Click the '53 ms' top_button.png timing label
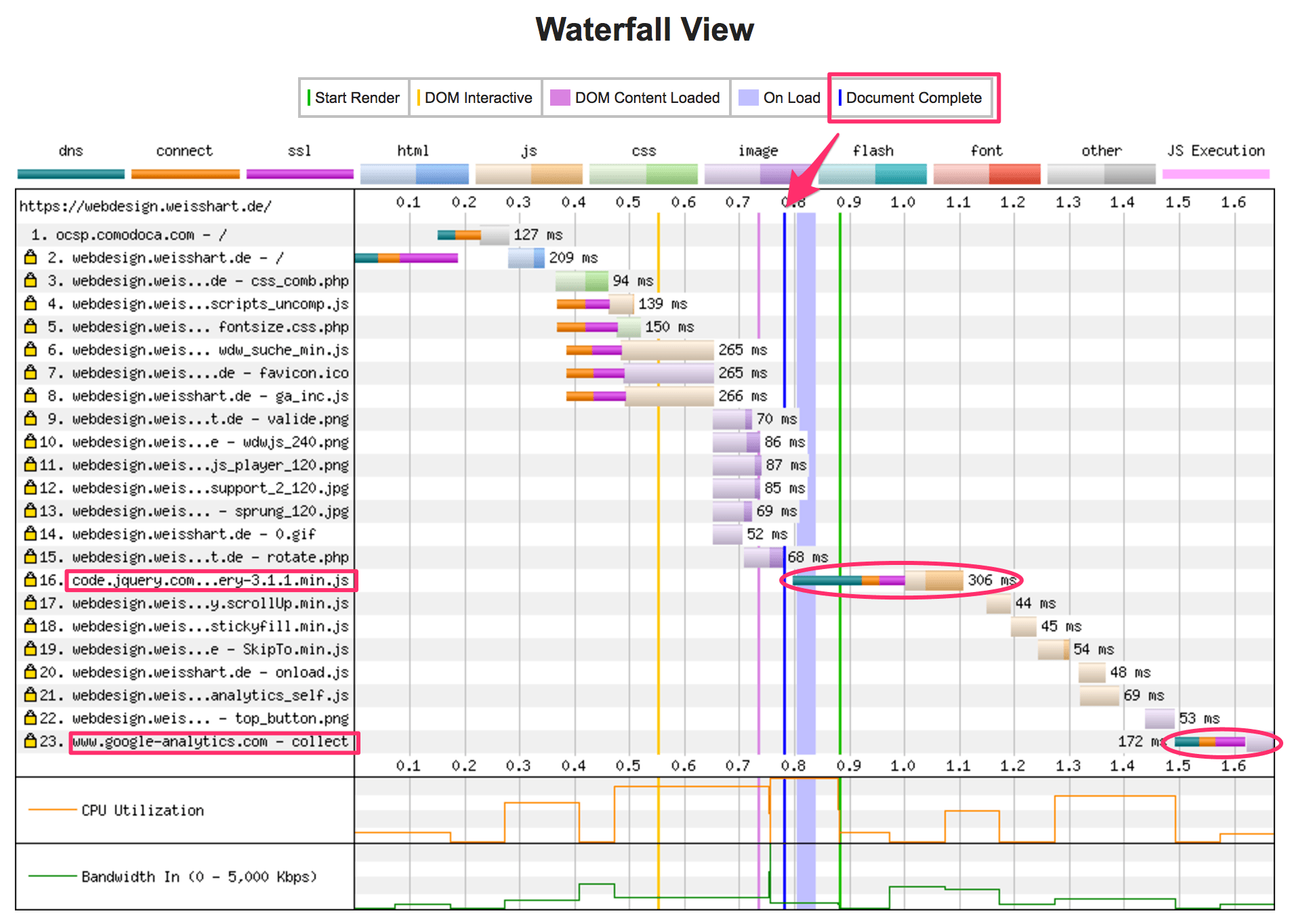Viewport: 1290px width, 924px height. pyautogui.click(x=1199, y=719)
